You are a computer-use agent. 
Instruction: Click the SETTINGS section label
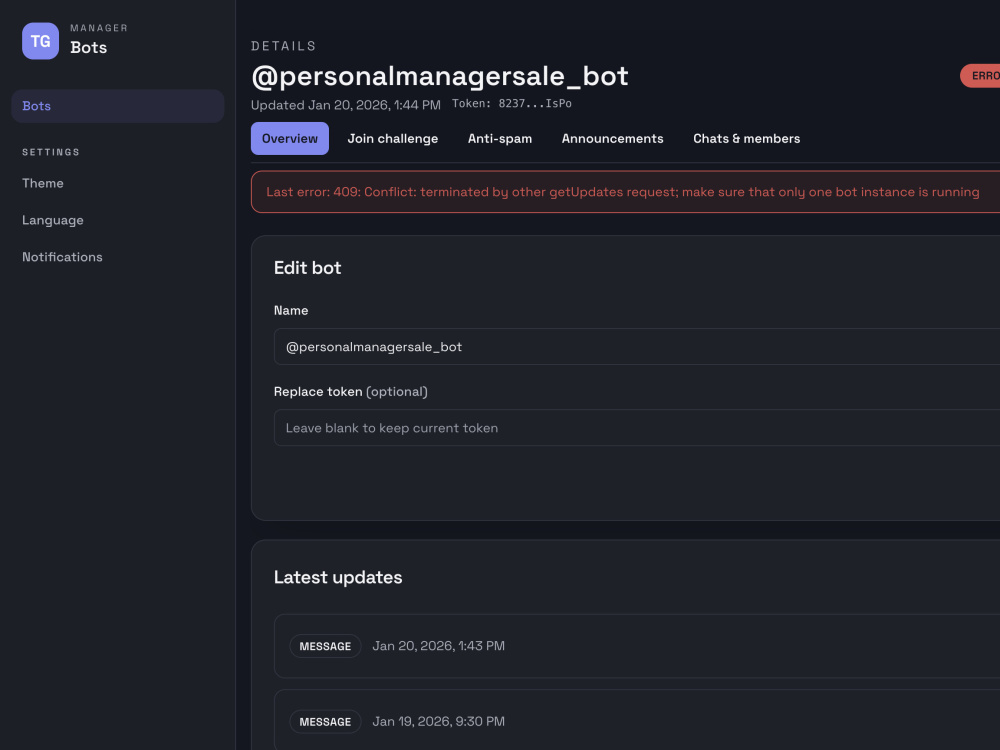click(51, 152)
